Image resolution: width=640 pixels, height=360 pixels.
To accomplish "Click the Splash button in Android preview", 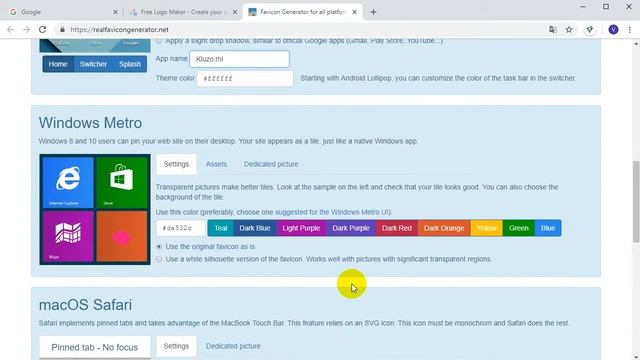I will click(x=130, y=64).
